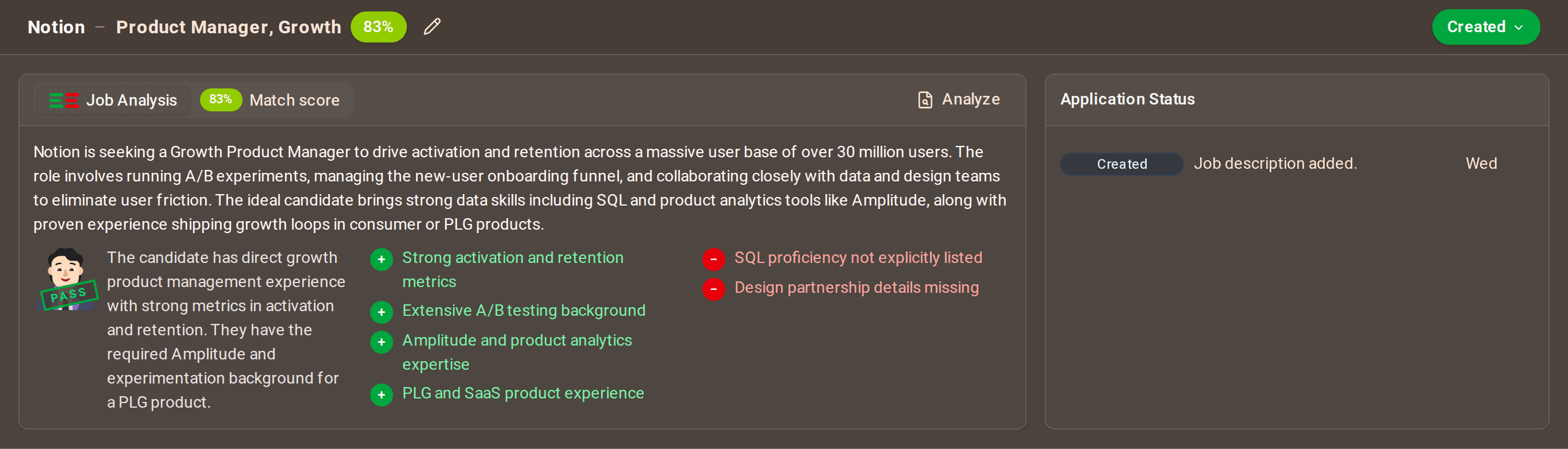Select "Extensive A/B testing background" text
The width and height of the screenshot is (1568, 449).
524,310
